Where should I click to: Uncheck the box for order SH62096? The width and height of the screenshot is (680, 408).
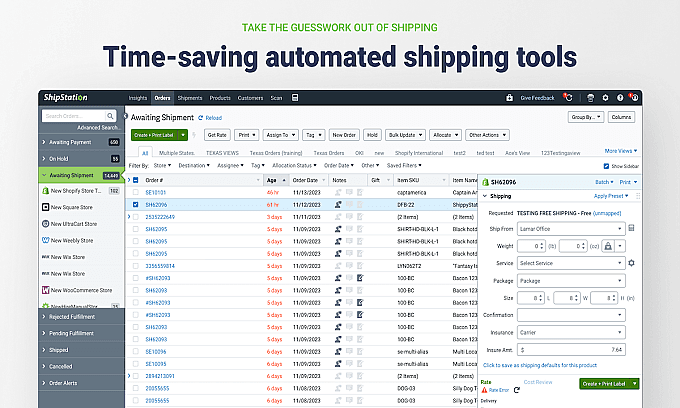coord(136,204)
